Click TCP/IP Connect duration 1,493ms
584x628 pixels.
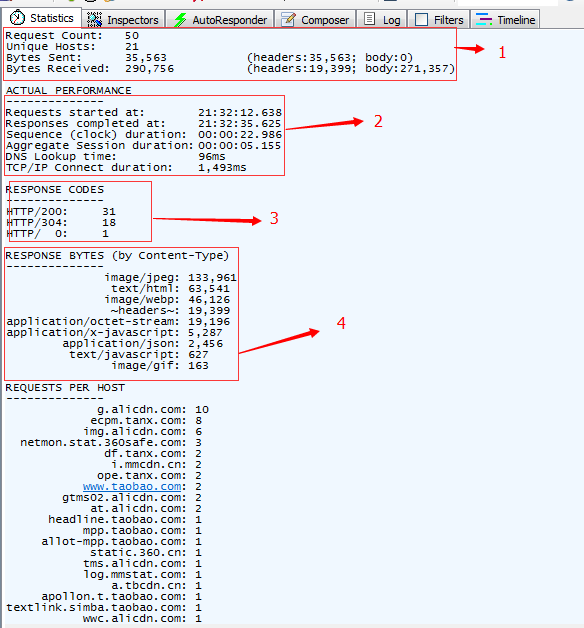[x=126, y=167]
